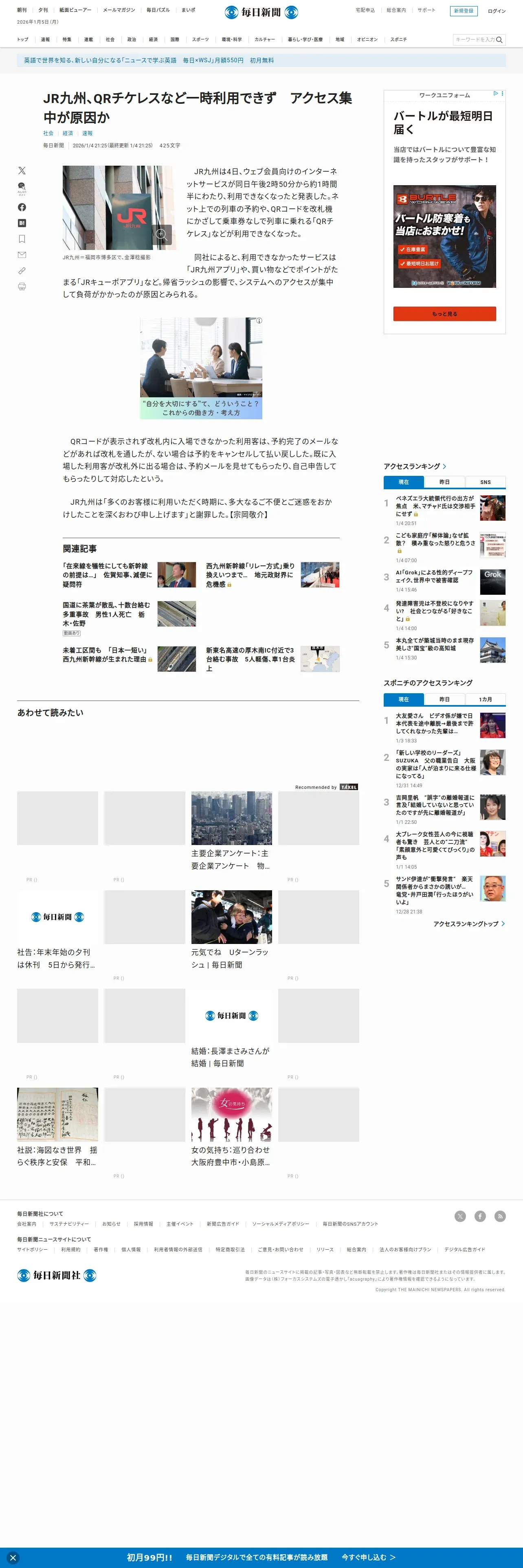This screenshot has width=523, height=1568.
Task: Copy article link icon
Action: tap(22, 270)
